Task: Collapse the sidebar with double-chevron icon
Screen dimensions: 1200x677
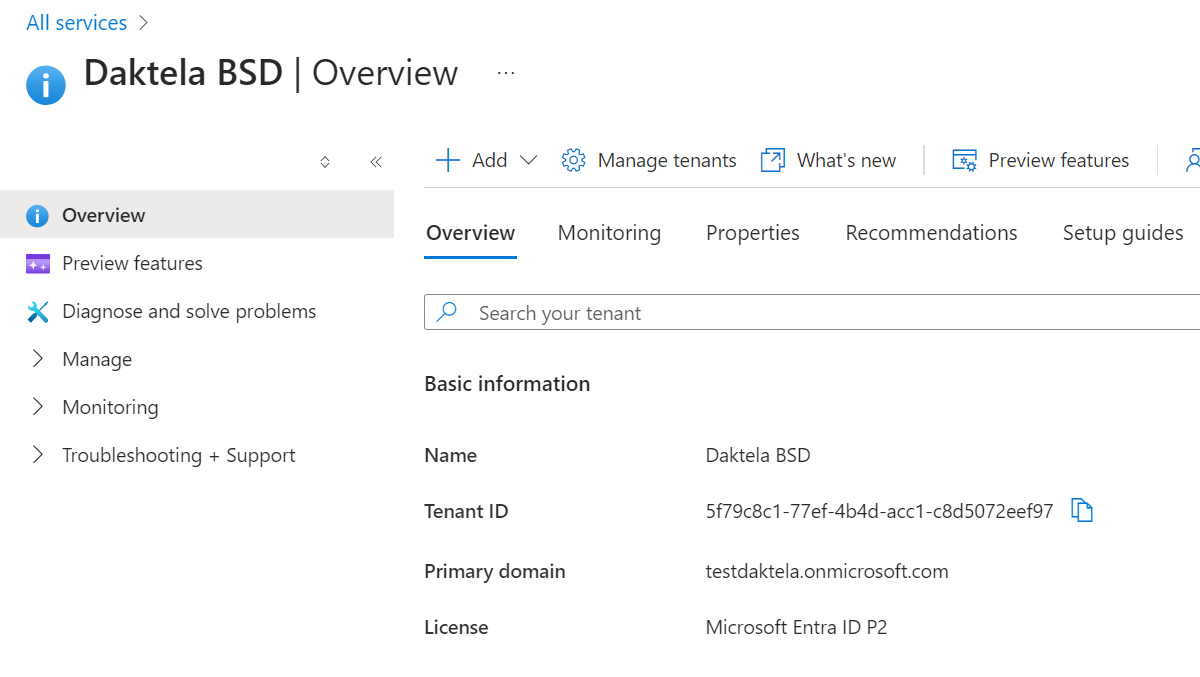Action: [376, 162]
